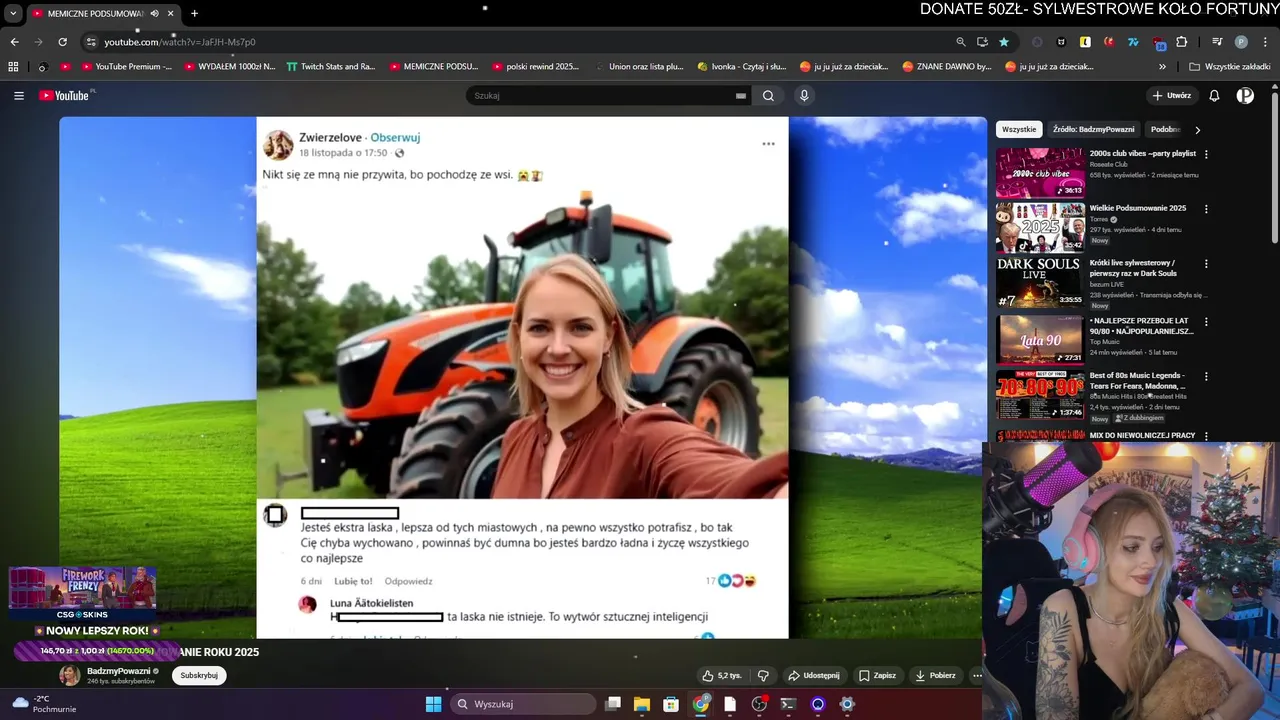The height and width of the screenshot is (720, 1280).
Task: Open the polski rewind 2025 bookmark
Action: pos(535,67)
